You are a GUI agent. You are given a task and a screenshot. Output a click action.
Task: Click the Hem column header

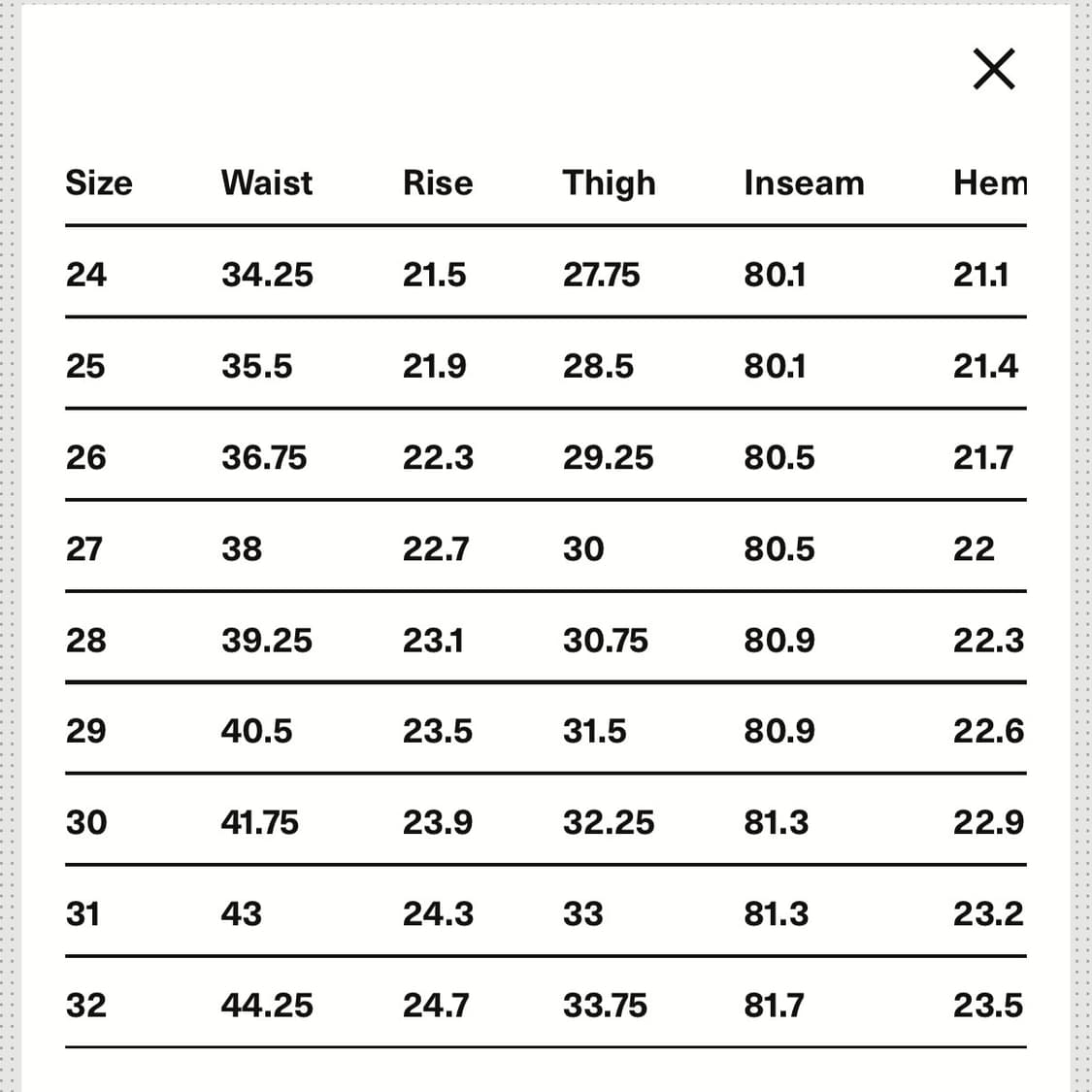990,183
